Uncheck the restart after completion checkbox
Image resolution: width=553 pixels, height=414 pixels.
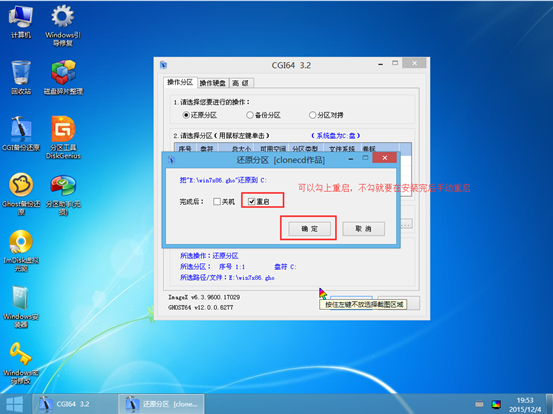[x=251, y=201]
